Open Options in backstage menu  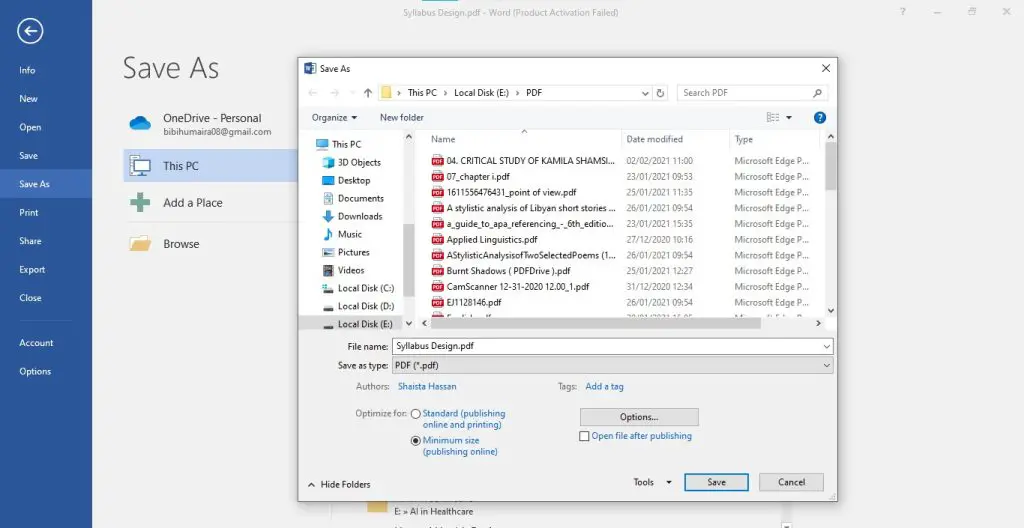35,371
